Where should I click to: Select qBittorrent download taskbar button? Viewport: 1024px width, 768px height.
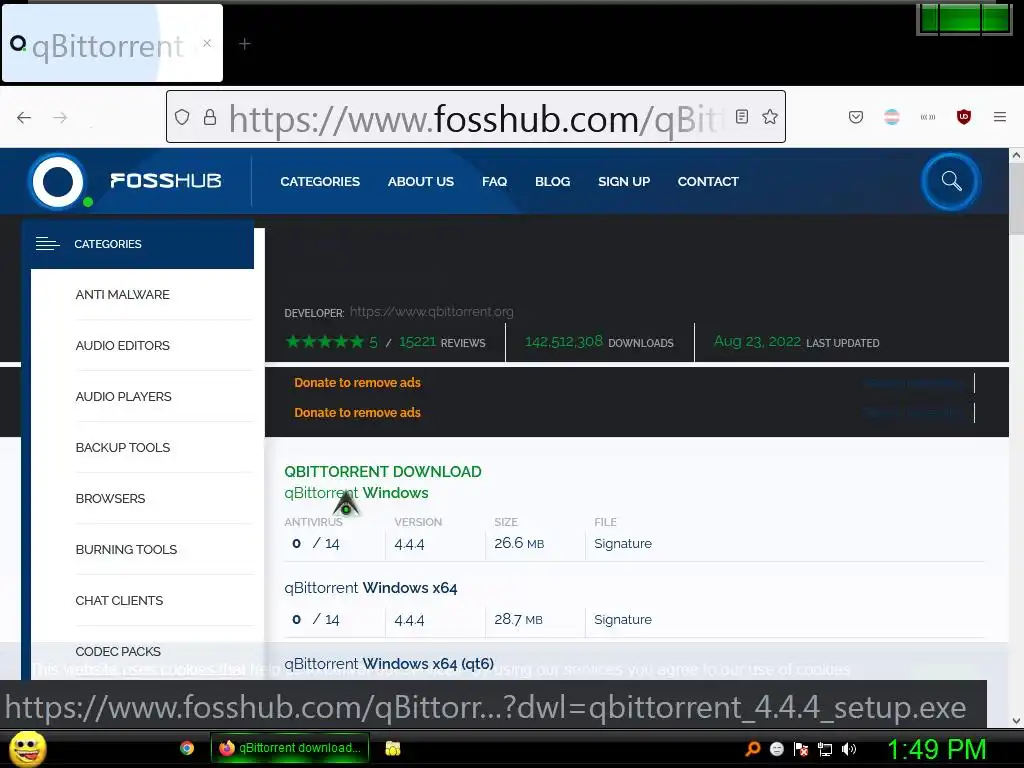[290, 748]
